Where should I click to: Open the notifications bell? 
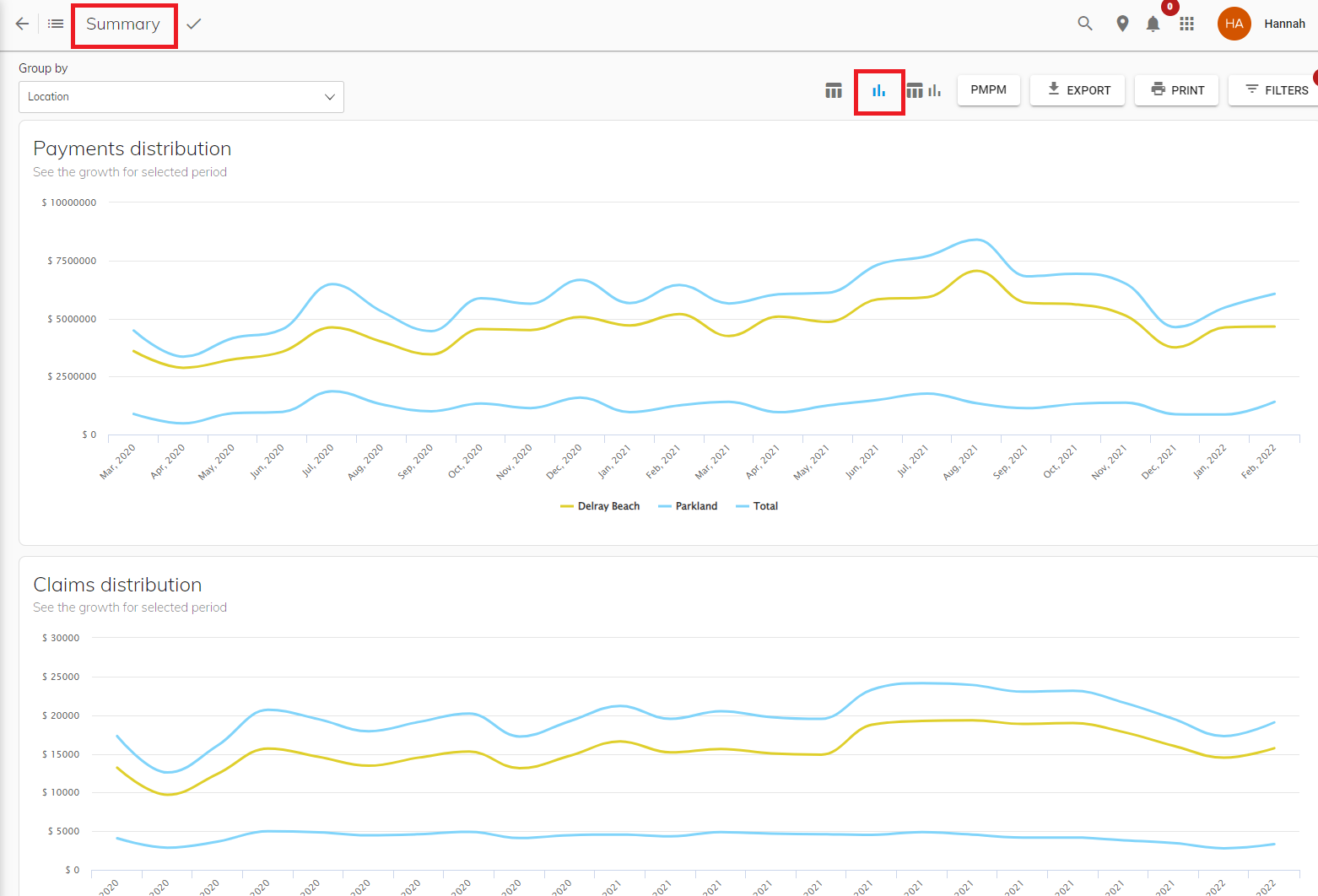[1153, 24]
